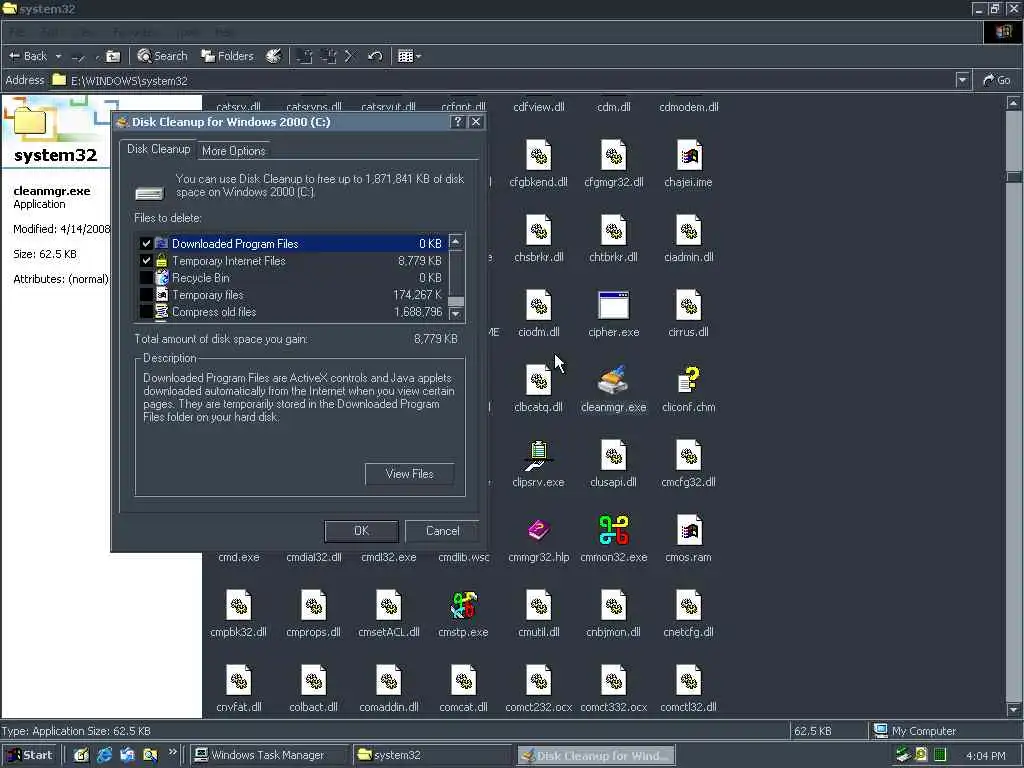Viewport: 1024px width, 768px height.
Task: Expand the Back button history arrow
Action: point(58,57)
